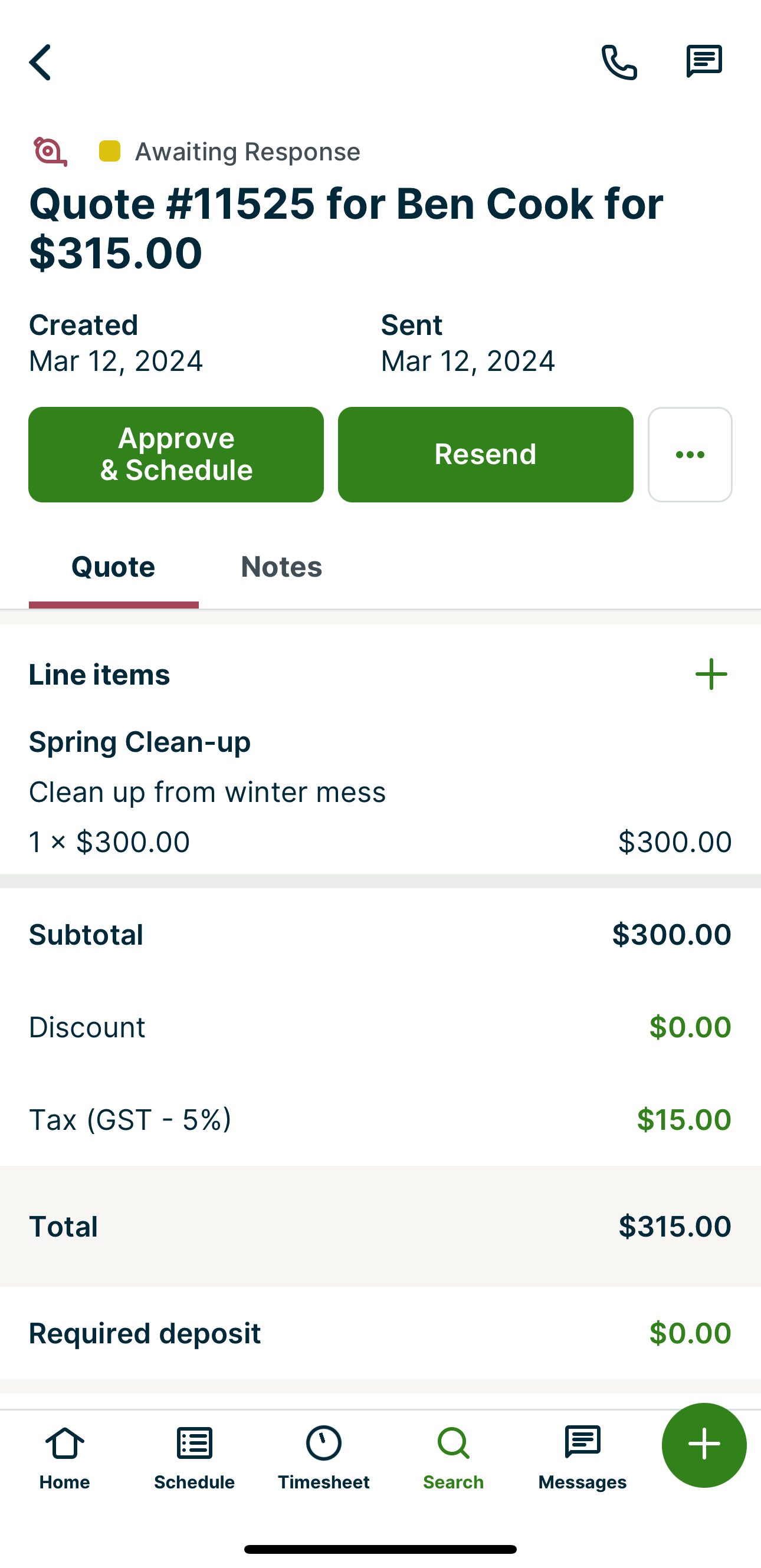Resend the quote to client
The height and width of the screenshot is (1568, 761).
486,455
